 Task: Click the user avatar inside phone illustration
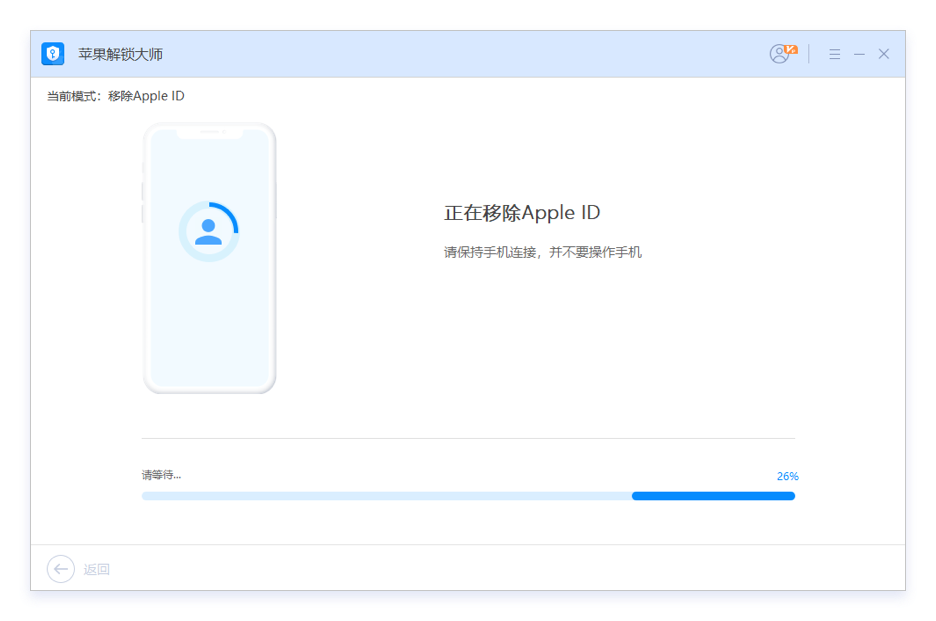pyautogui.click(x=208, y=232)
